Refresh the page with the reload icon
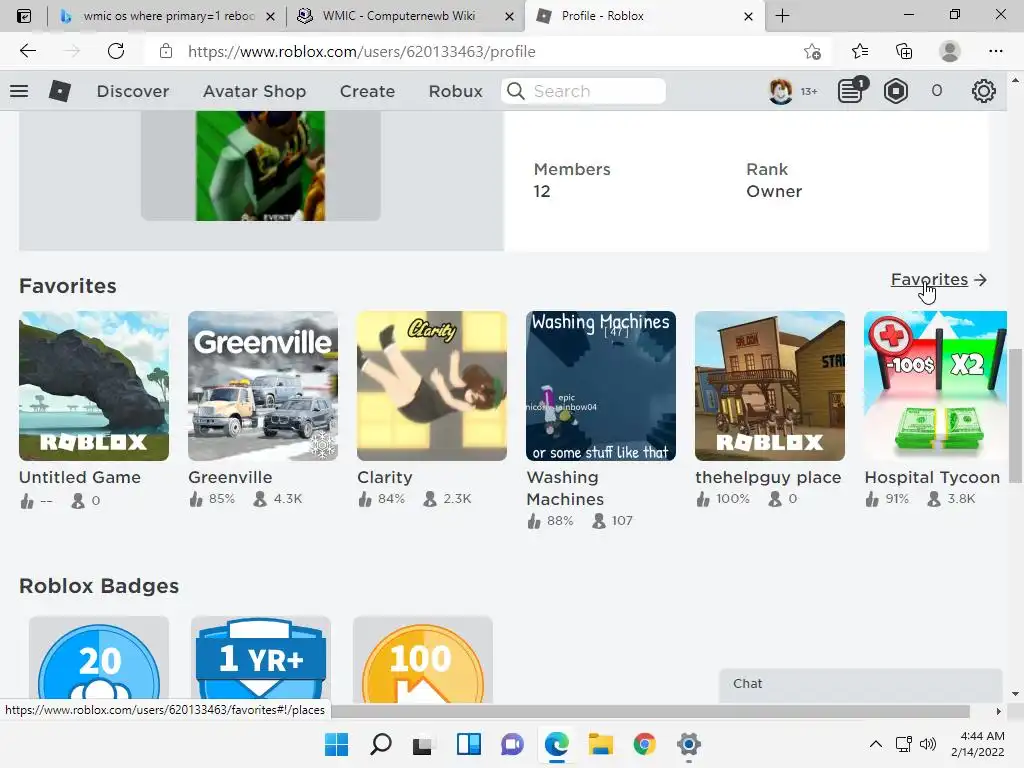Viewport: 1024px width, 768px height. click(116, 51)
